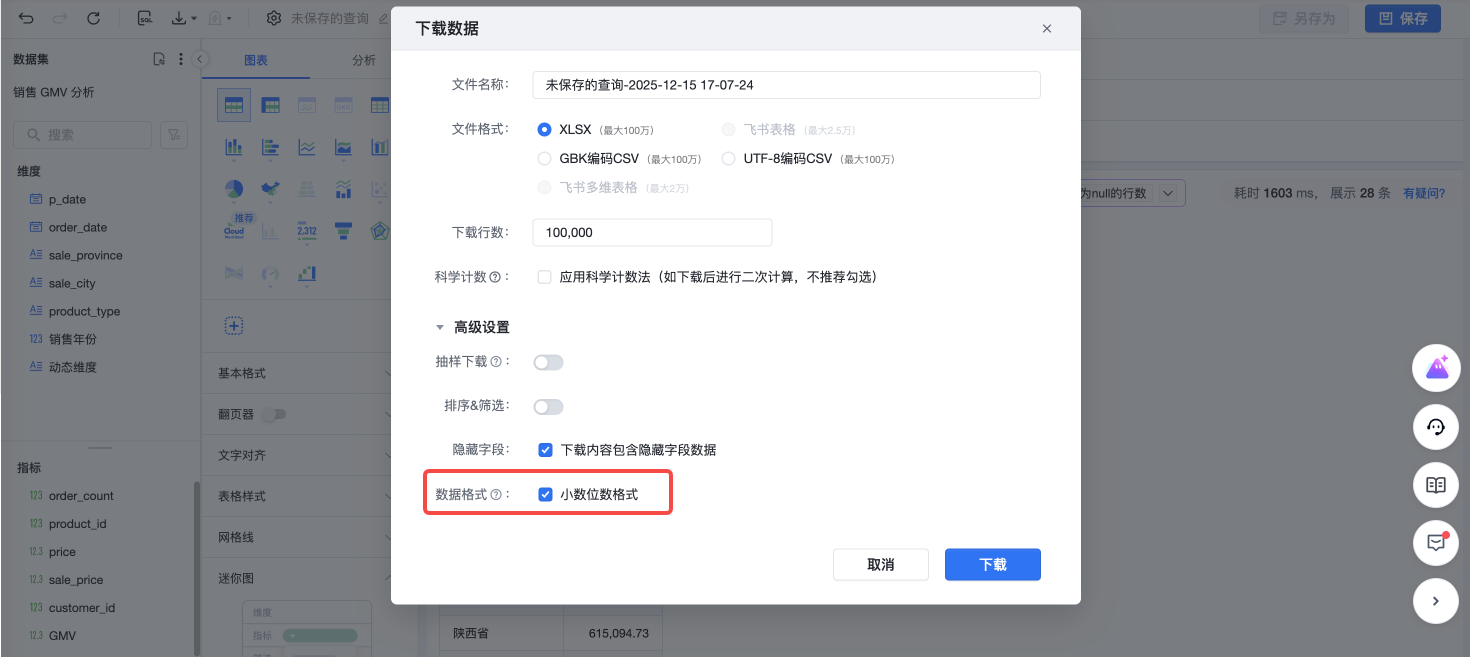Screen dimensions: 1470x657
Task: Click the 下载 button
Action: pyautogui.click(x=992, y=565)
